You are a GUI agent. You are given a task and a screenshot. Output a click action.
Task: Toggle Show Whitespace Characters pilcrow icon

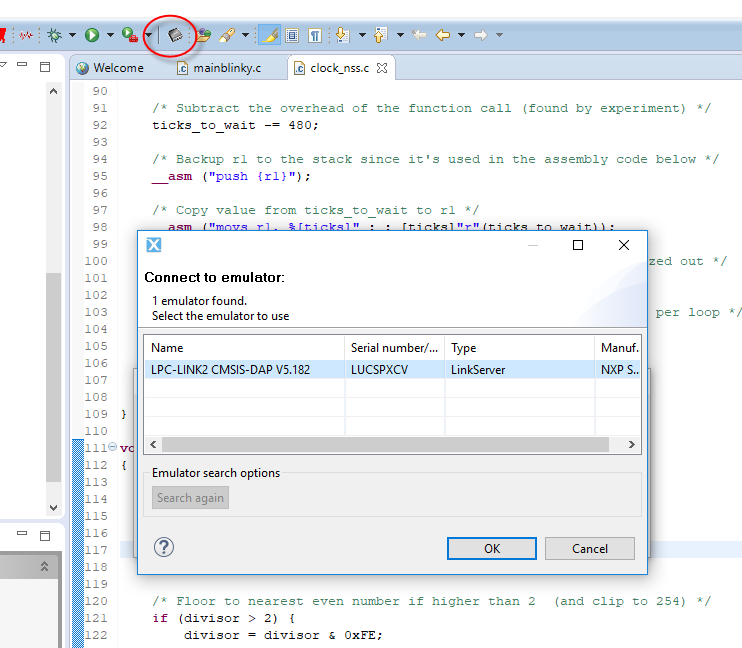(x=315, y=36)
